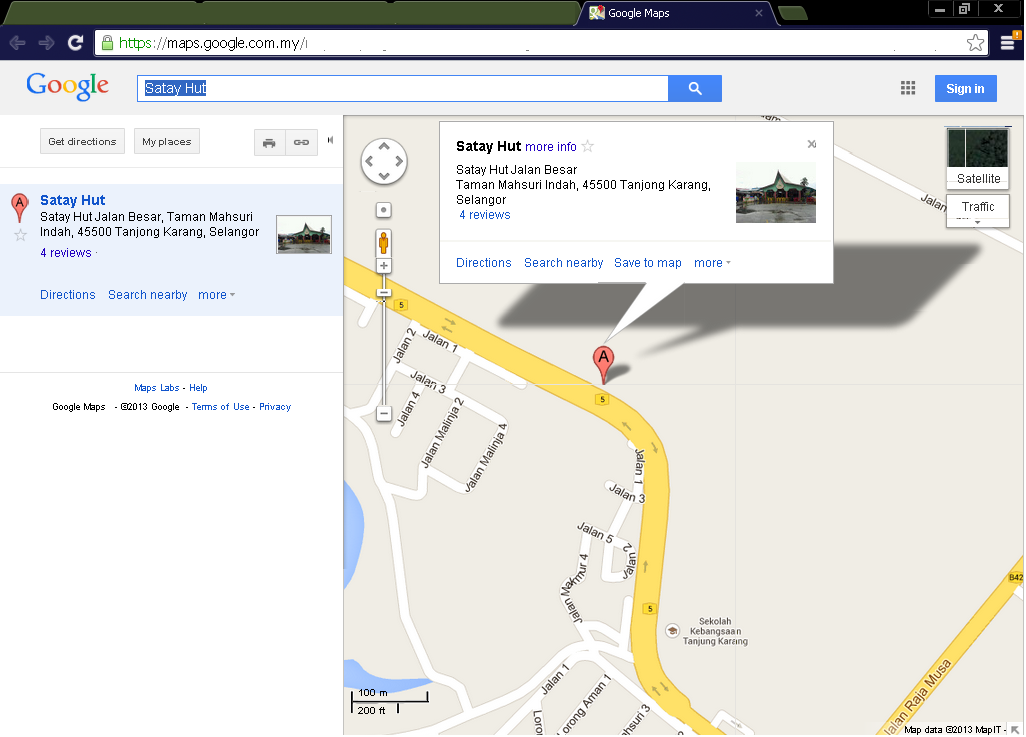Toggle the Traffic layer
The image size is (1026, 737).
[x=978, y=207]
